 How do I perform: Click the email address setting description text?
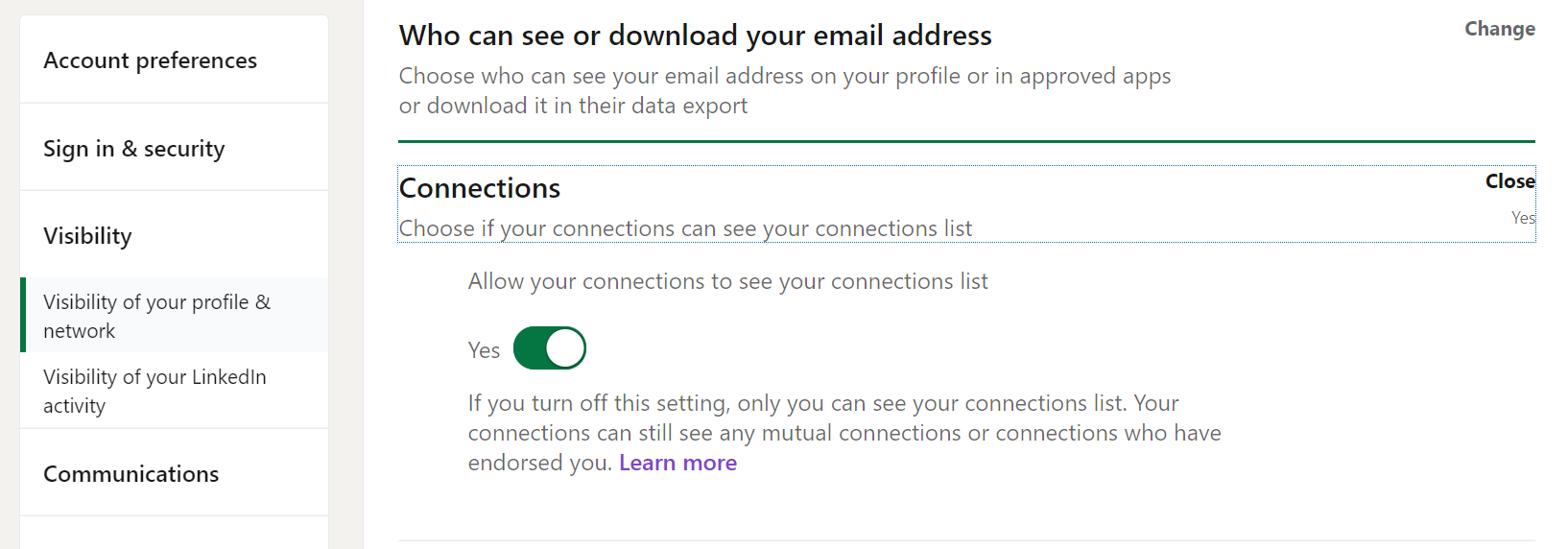tap(784, 90)
